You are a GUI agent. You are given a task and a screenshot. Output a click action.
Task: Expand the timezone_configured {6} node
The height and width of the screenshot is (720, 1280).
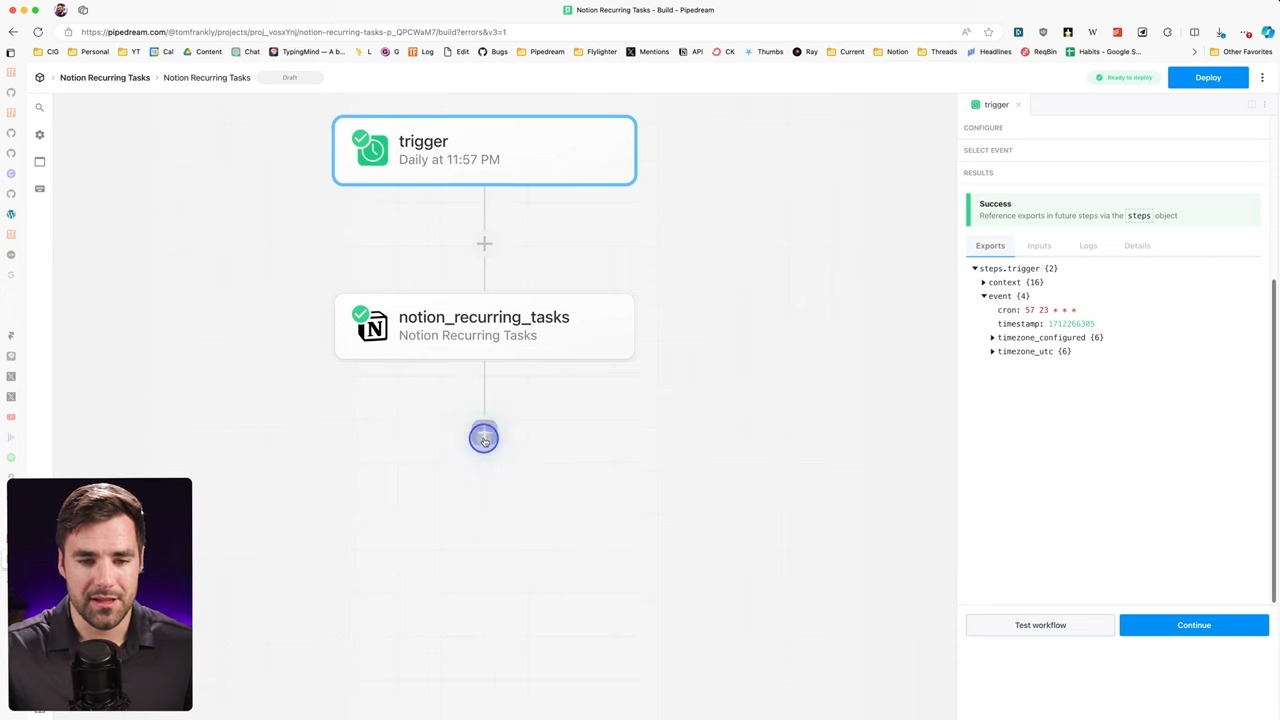click(993, 338)
